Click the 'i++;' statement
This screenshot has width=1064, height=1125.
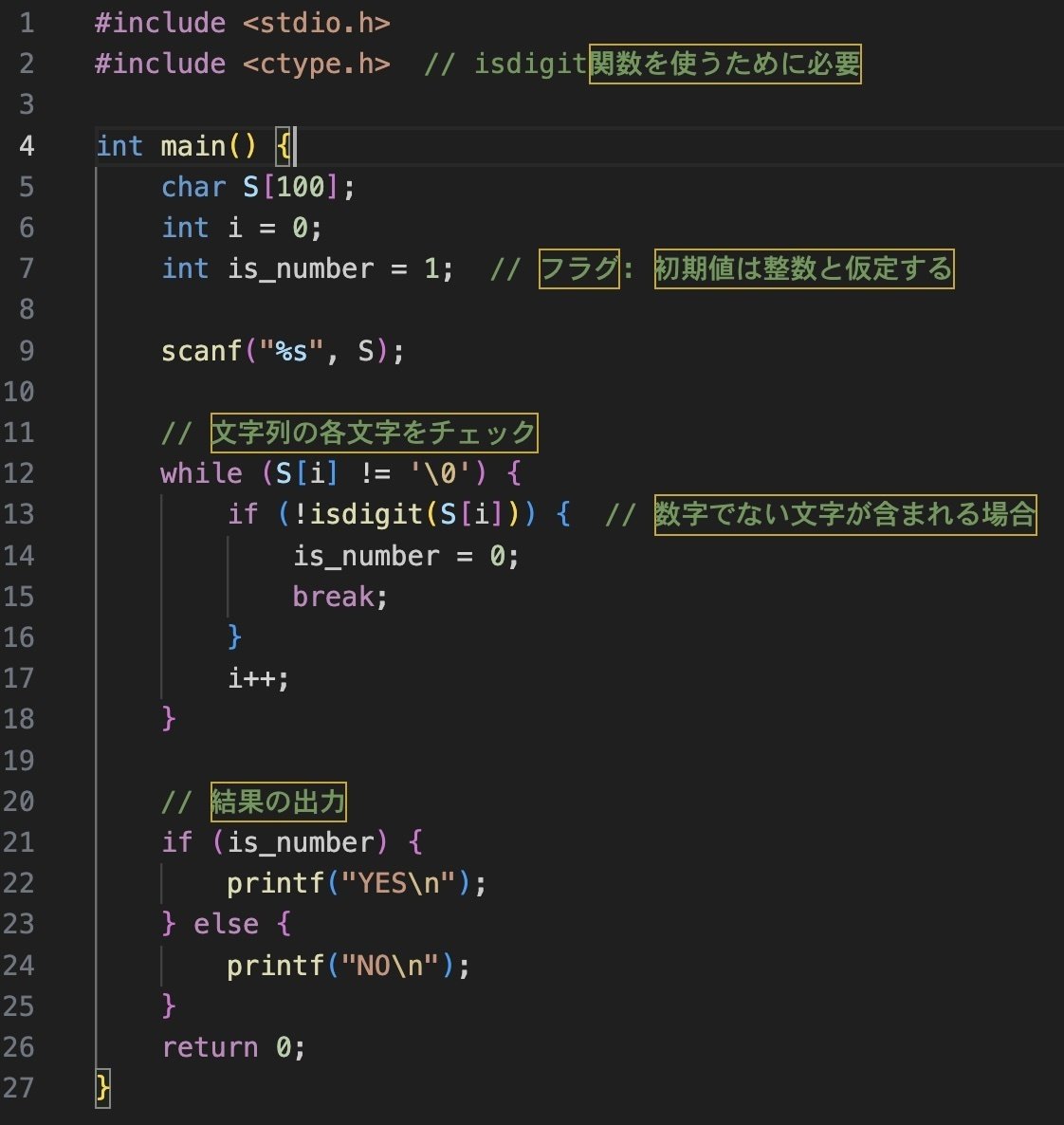(x=258, y=678)
